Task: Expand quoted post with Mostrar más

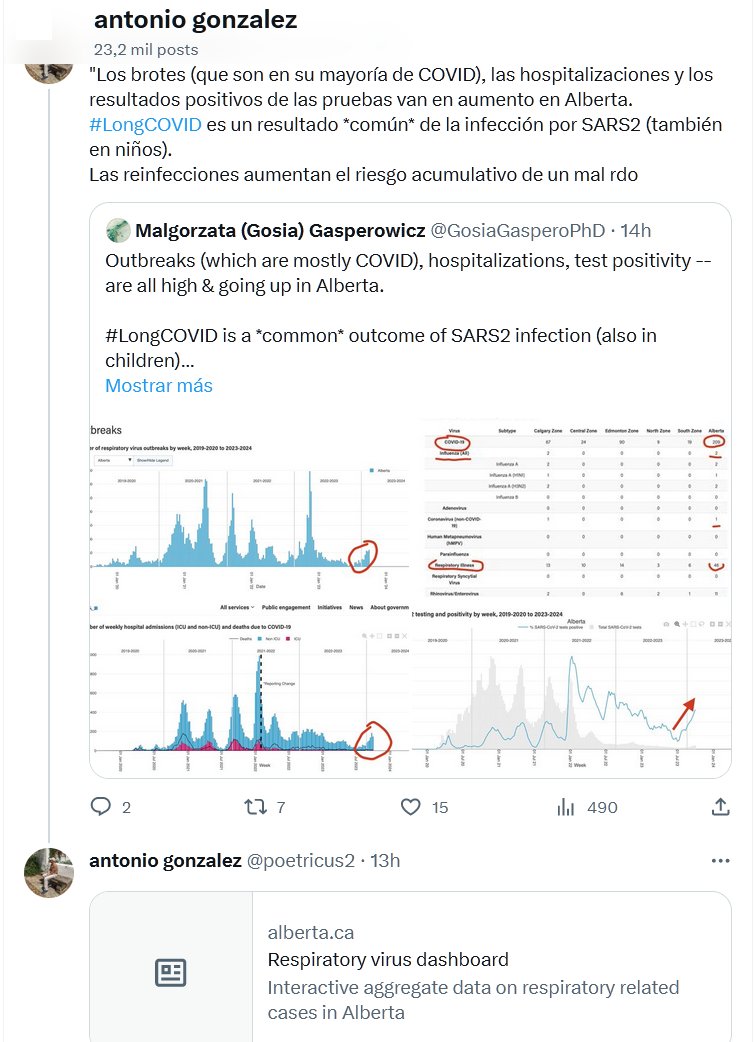Action: point(159,385)
